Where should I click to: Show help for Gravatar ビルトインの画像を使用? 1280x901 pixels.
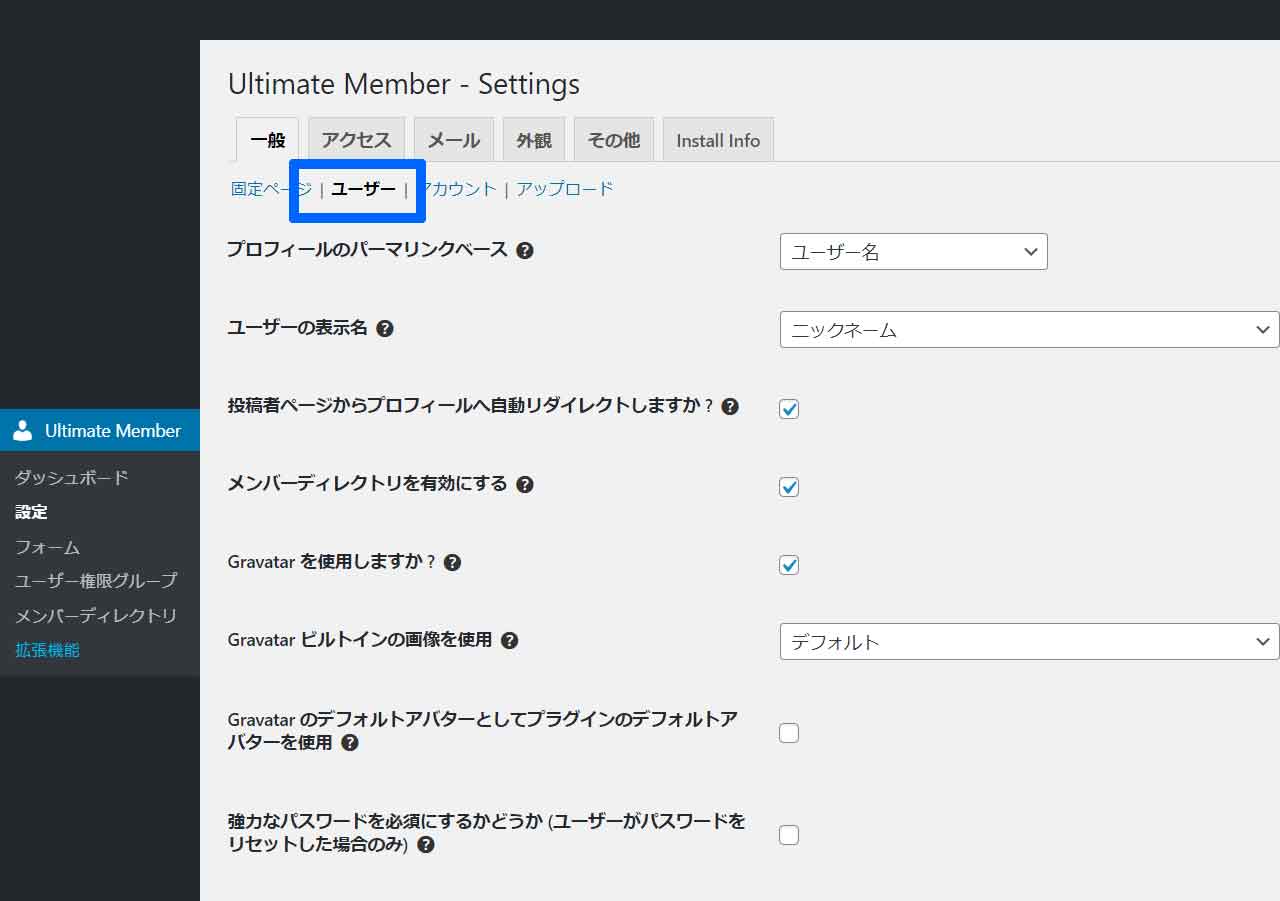coord(509,640)
